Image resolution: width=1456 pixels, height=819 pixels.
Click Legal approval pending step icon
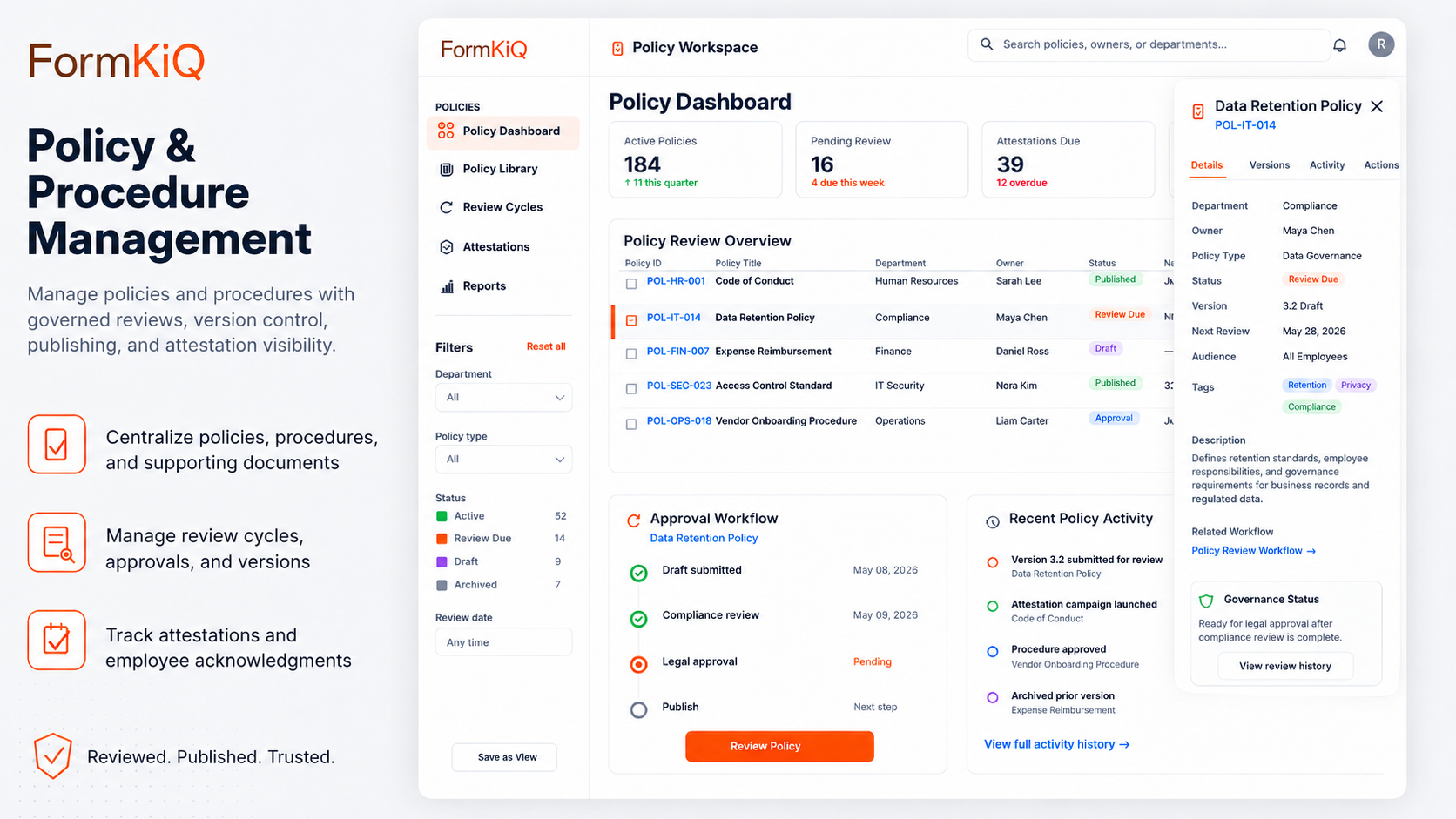638,665
